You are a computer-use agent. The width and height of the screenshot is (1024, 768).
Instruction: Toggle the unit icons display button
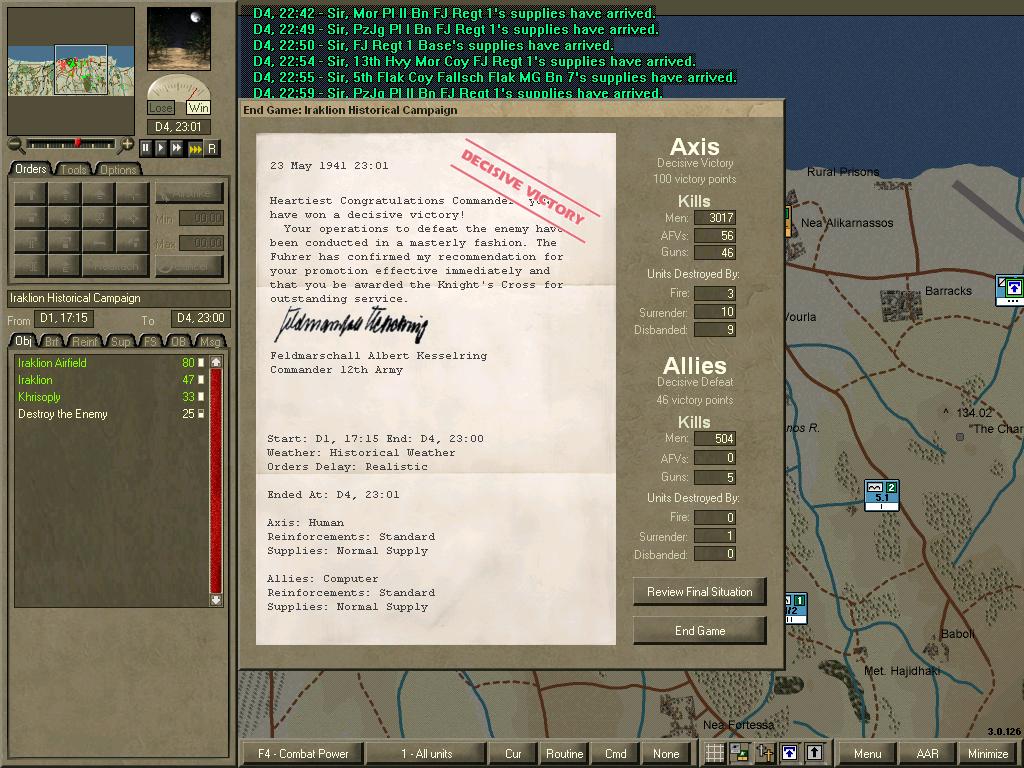click(739, 753)
